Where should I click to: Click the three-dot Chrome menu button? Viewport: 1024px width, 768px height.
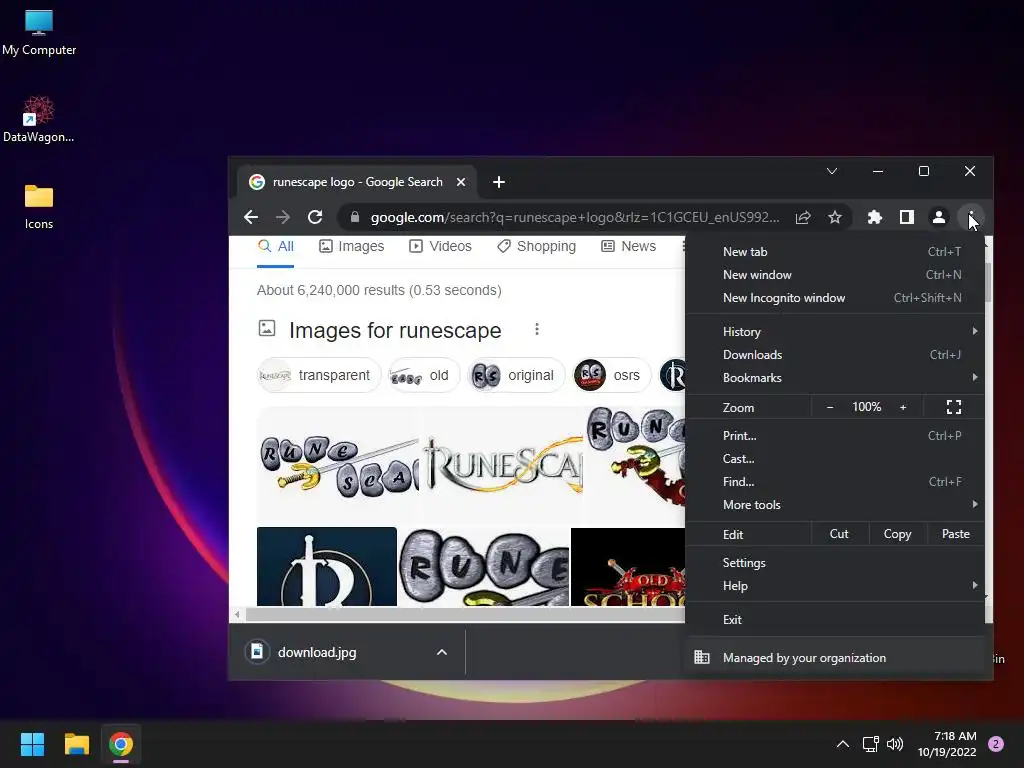point(970,217)
